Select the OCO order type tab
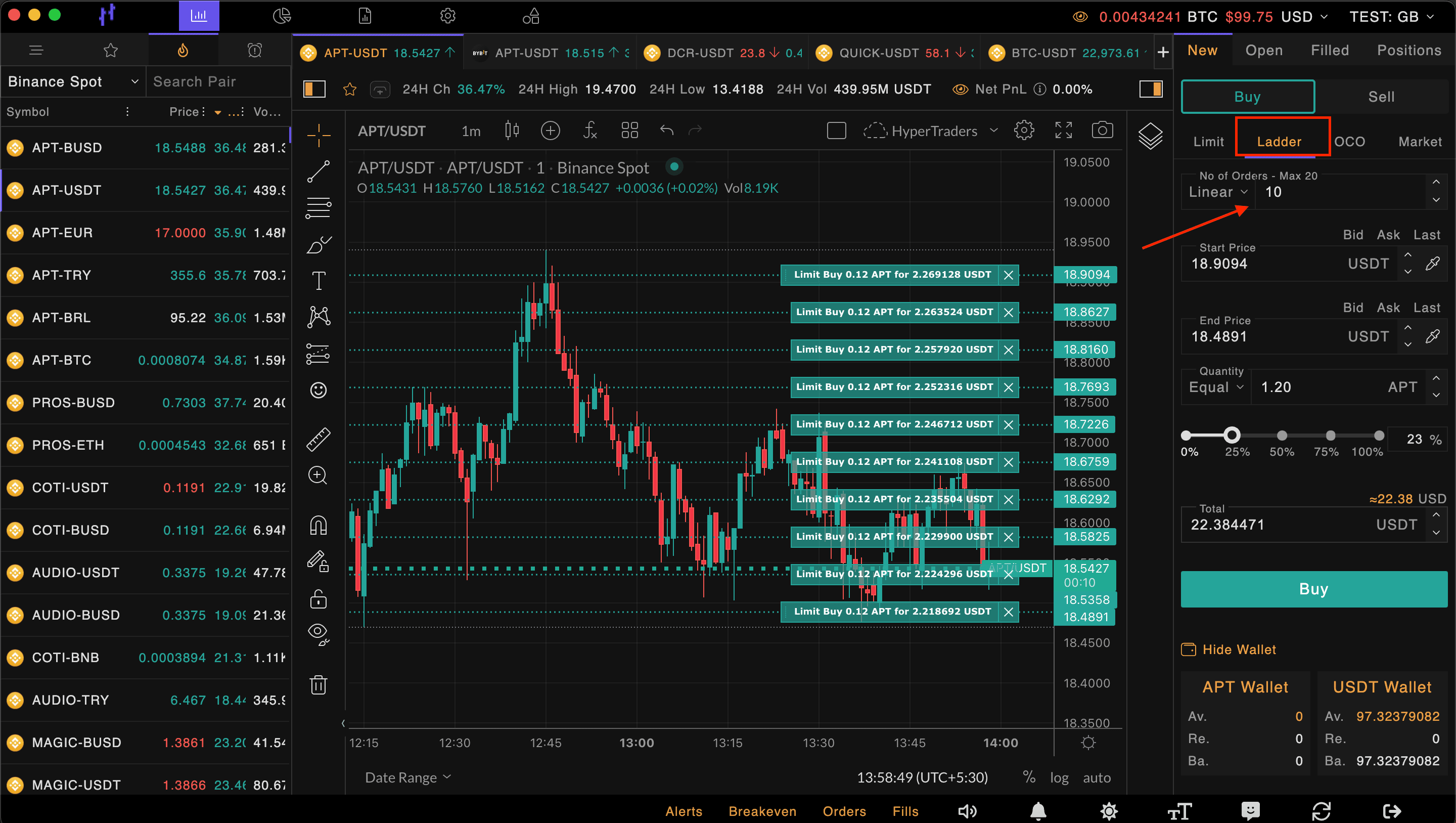 1349,142
